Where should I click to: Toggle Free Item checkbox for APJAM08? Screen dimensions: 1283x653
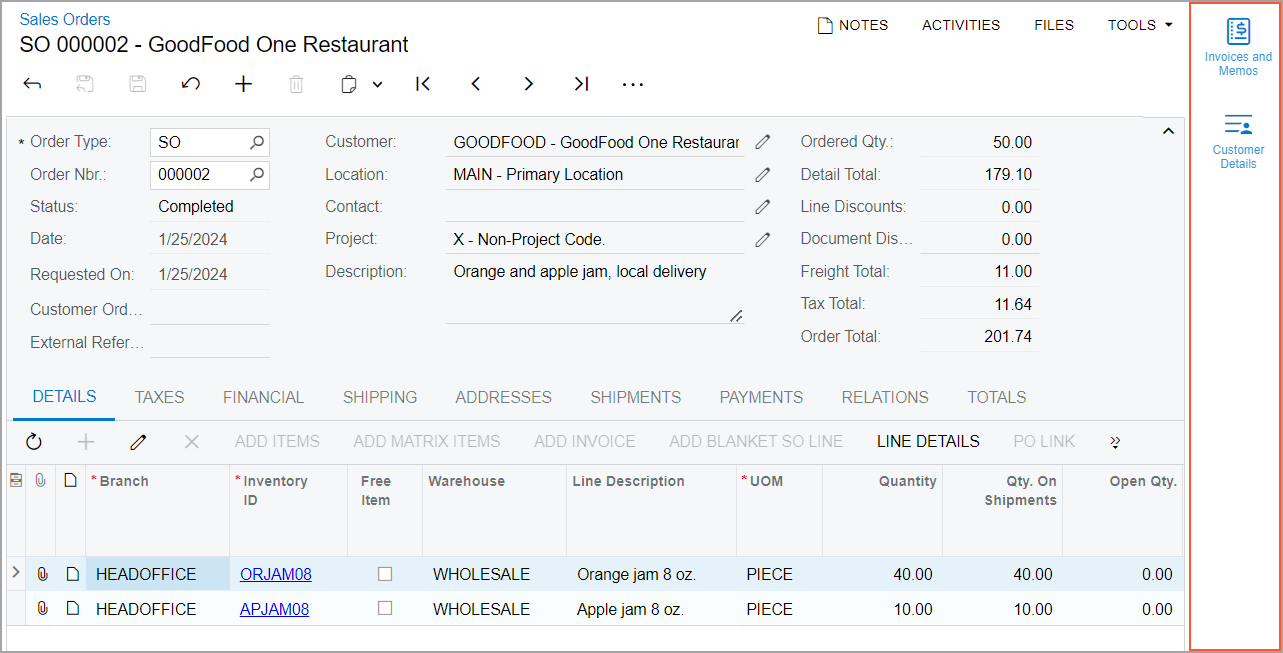385,608
